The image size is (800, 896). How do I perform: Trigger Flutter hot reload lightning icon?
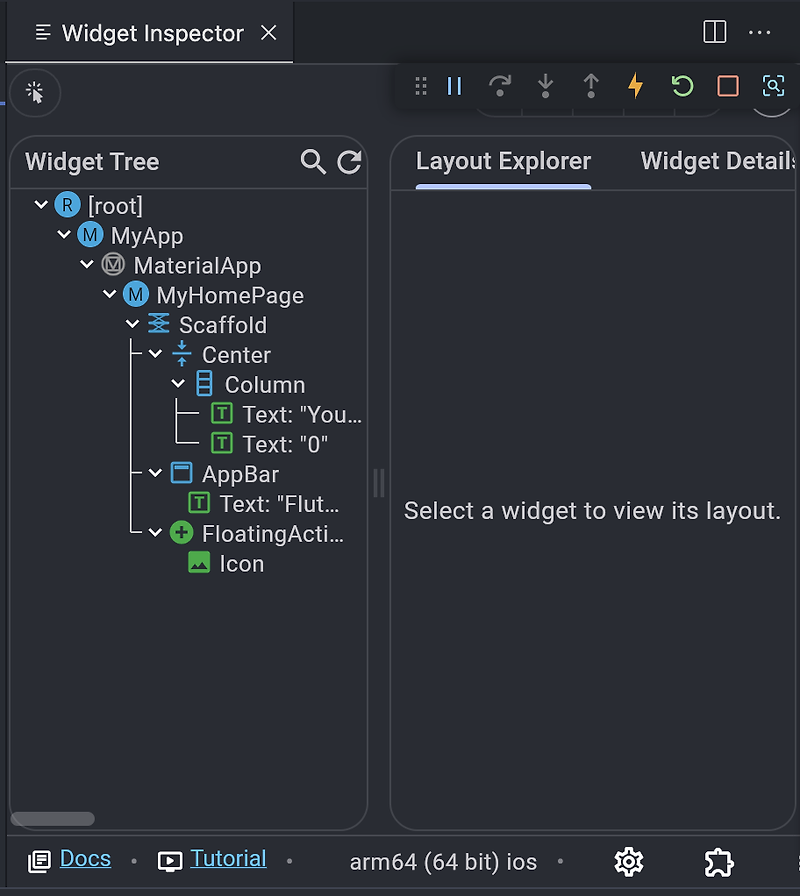click(x=636, y=86)
